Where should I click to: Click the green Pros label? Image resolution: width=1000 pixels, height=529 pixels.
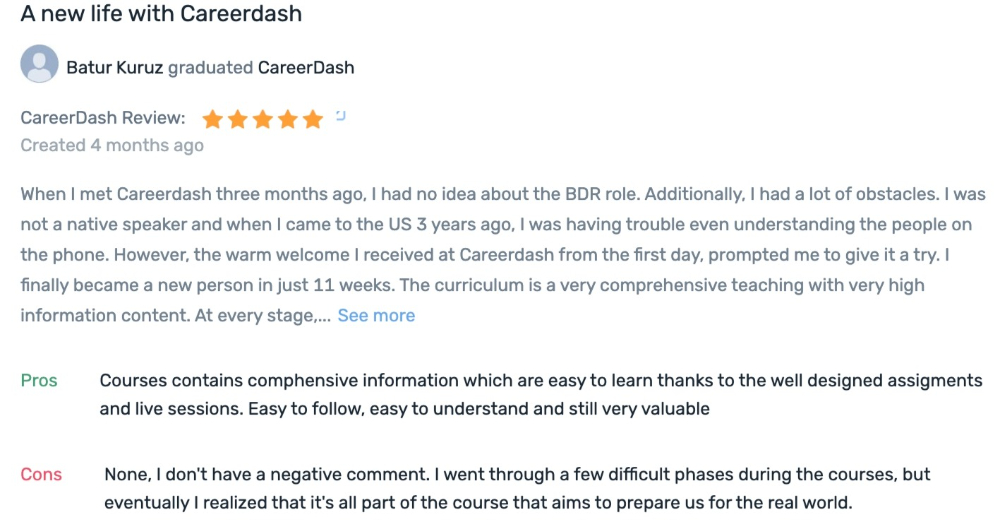[x=39, y=380]
